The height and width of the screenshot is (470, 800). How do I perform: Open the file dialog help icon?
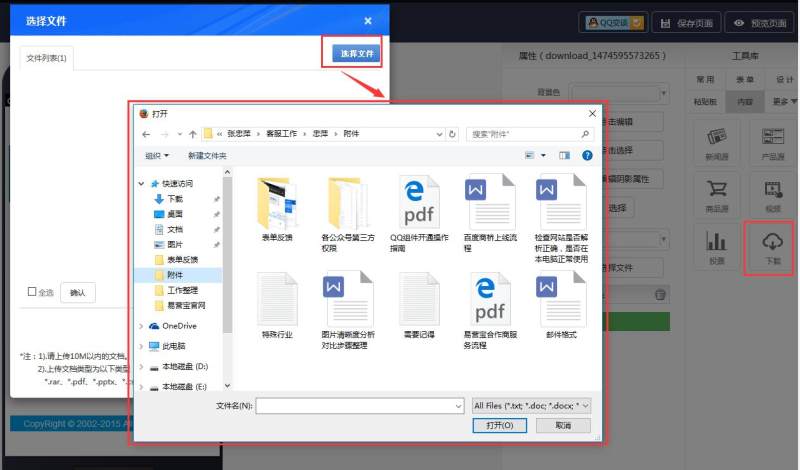(x=587, y=156)
